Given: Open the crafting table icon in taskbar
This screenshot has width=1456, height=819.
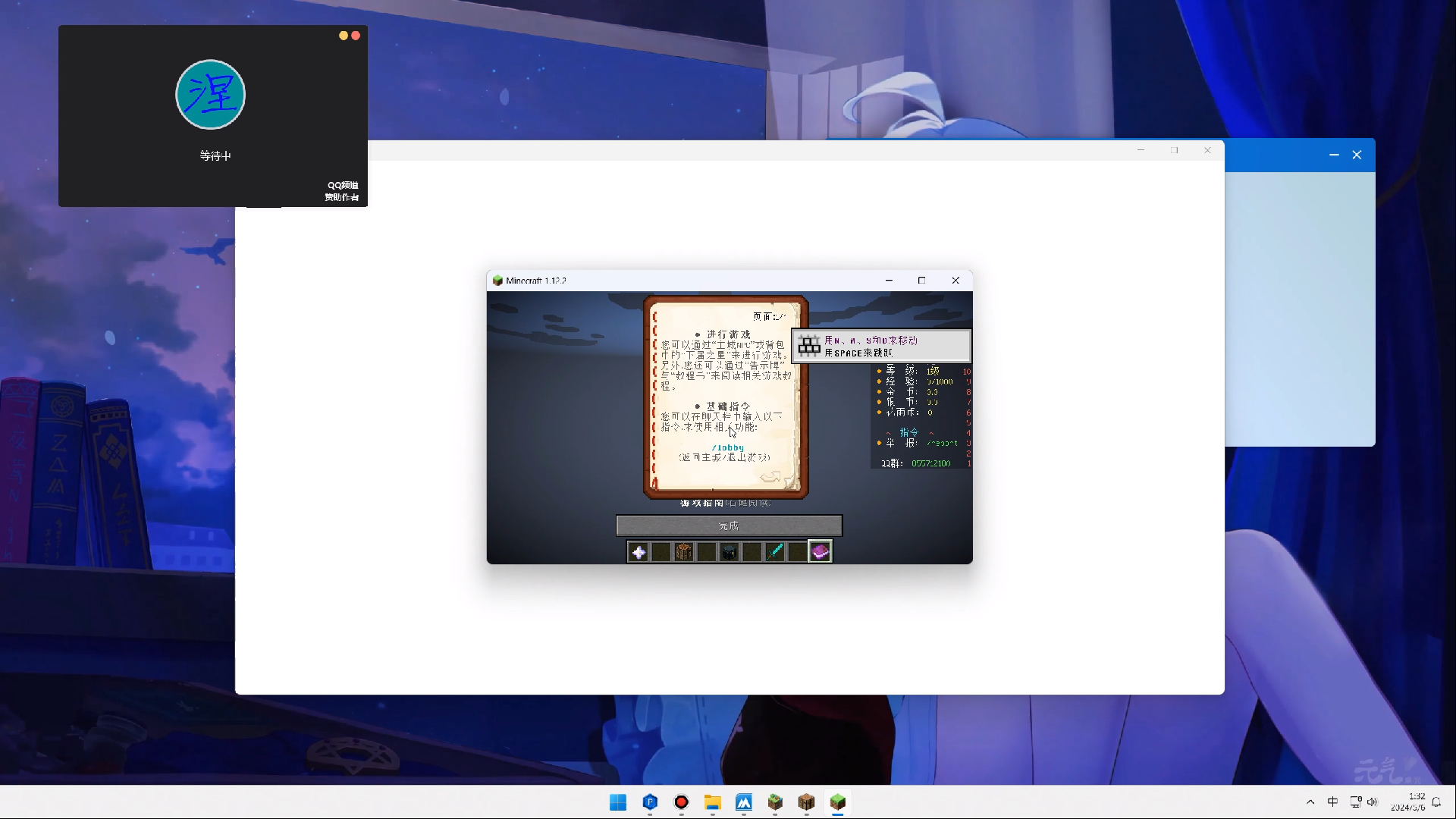Looking at the screenshot, I should tap(806, 802).
